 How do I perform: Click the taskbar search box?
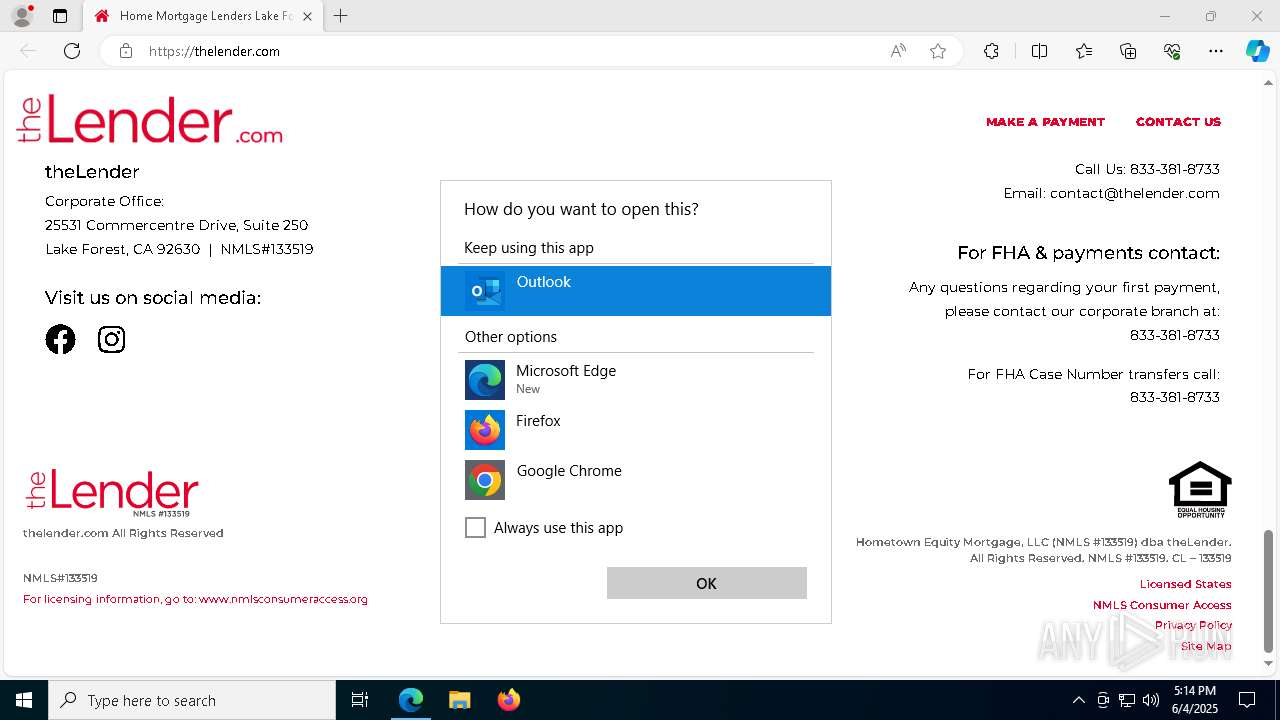tap(192, 700)
